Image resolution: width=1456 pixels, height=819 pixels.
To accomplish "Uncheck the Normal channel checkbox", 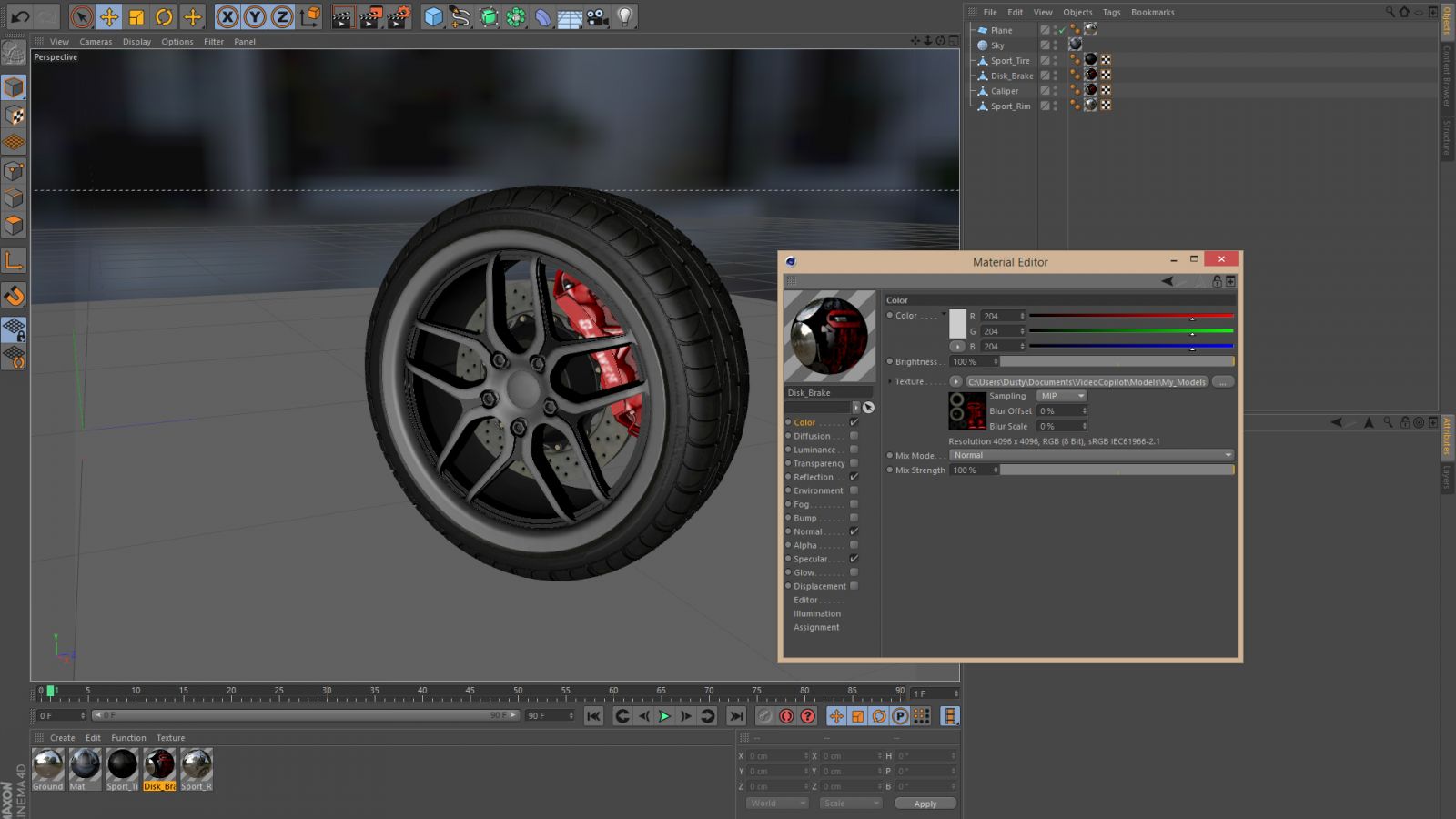I will pyautogui.click(x=854, y=531).
